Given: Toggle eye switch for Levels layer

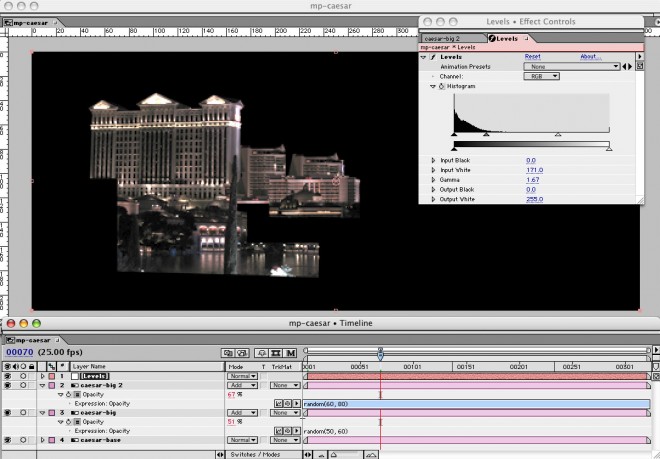Looking at the screenshot, I should (x=9, y=375).
